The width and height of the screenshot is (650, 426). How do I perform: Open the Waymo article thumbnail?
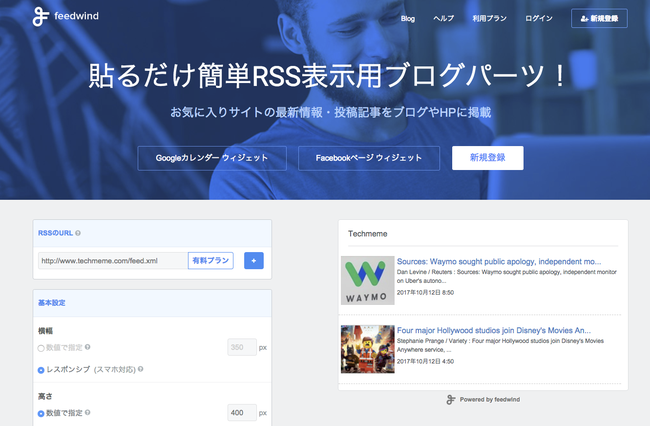pos(367,280)
